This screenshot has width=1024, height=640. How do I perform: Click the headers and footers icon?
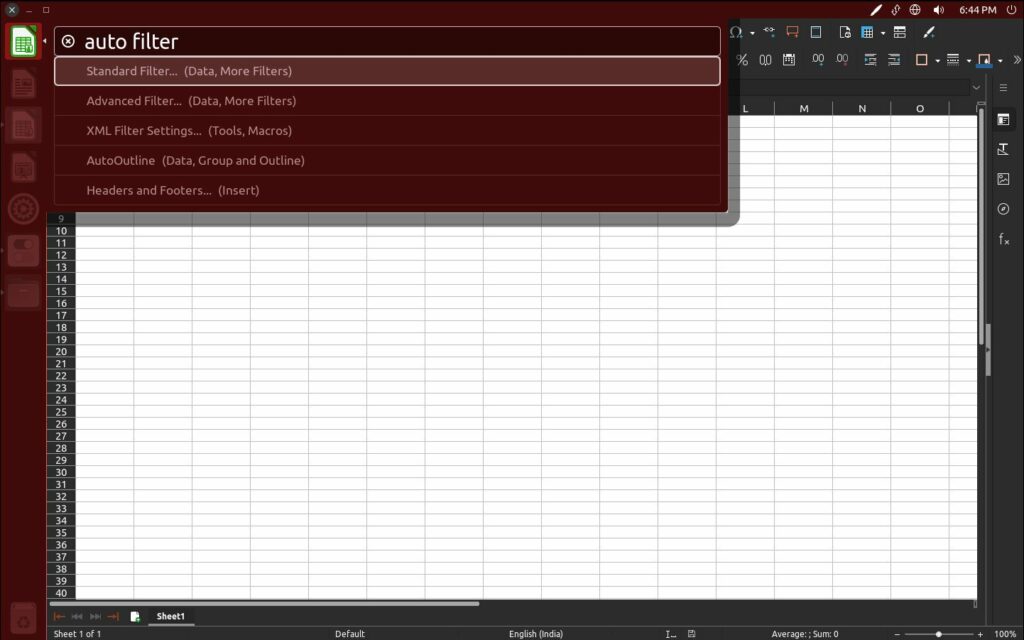tap(816, 32)
